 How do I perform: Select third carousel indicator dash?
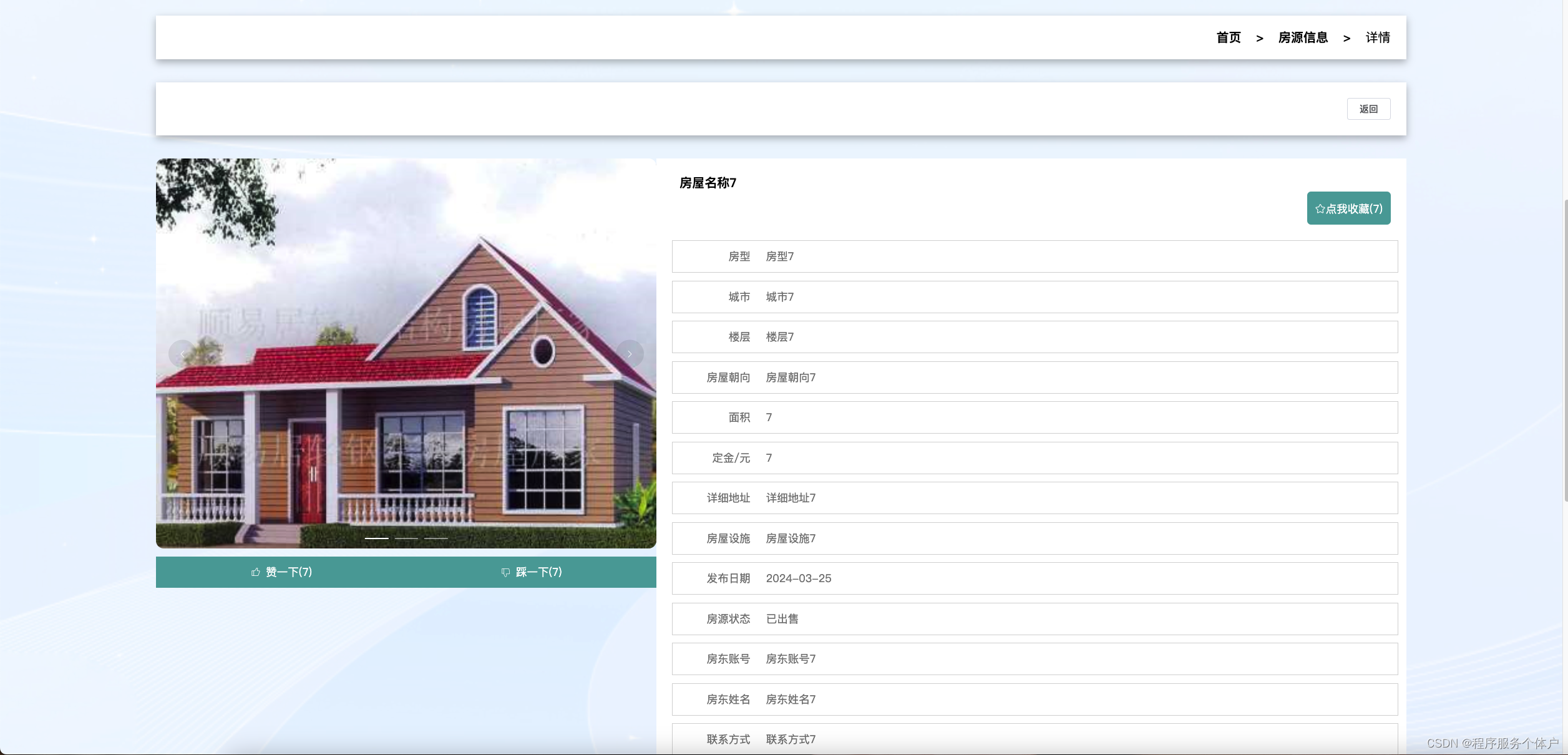(x=436, y=538)
